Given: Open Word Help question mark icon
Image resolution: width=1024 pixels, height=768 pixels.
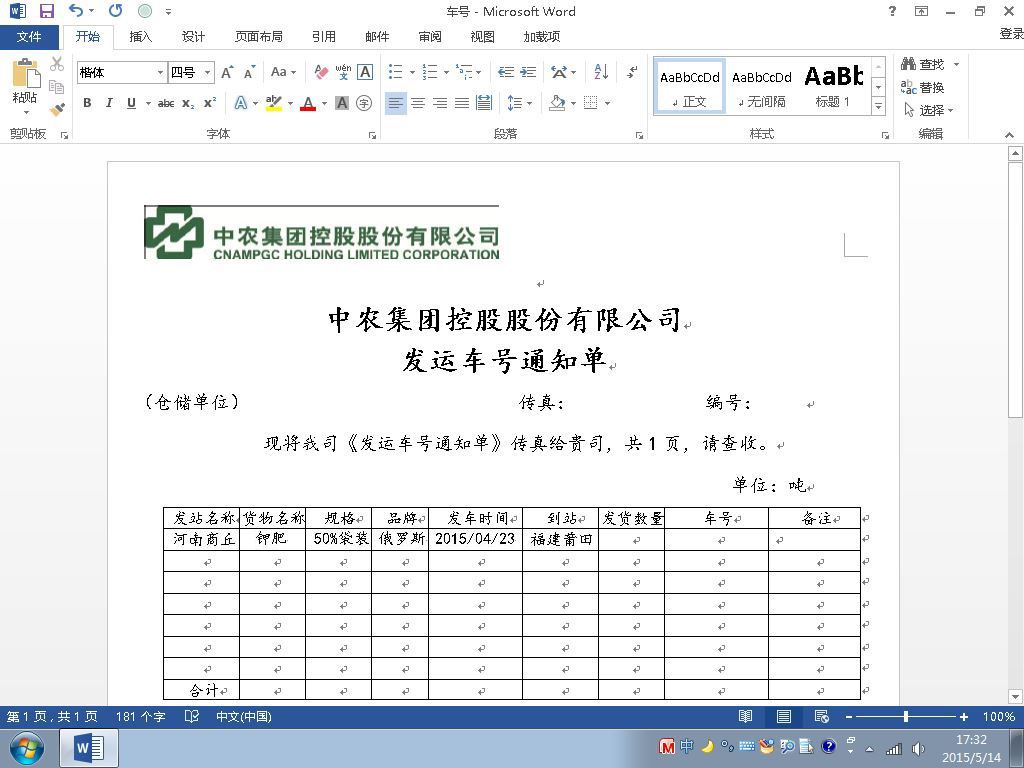Looking at the screenshot, I should 892,11.
